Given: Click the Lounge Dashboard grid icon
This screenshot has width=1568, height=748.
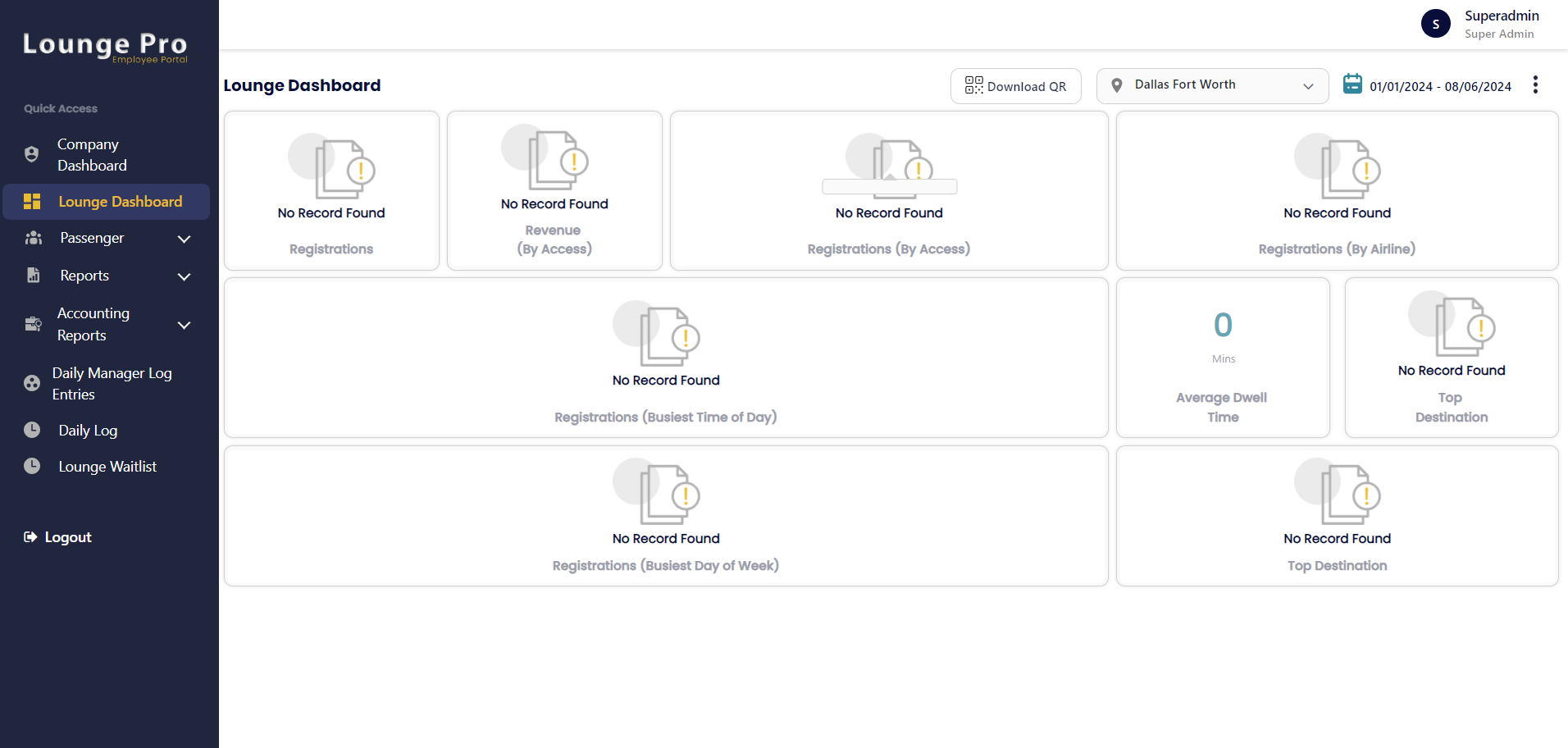Looking at the screenshot, I should coord(32,202).
